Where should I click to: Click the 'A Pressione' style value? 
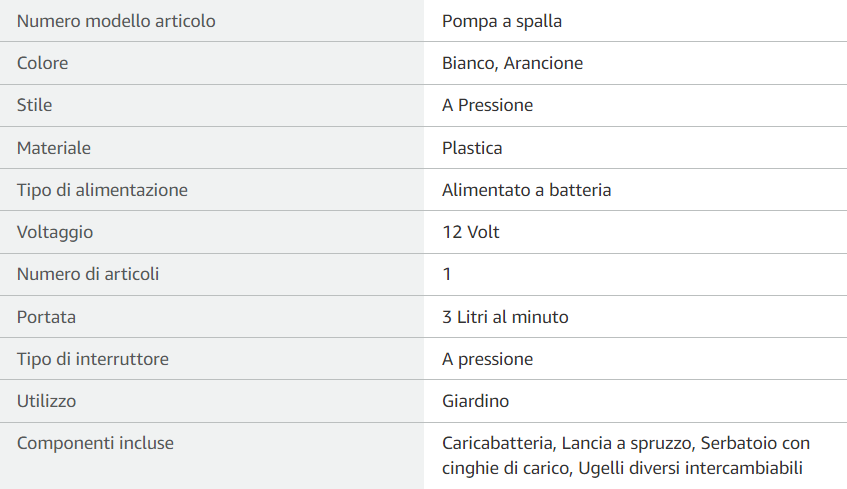[487, 105]
